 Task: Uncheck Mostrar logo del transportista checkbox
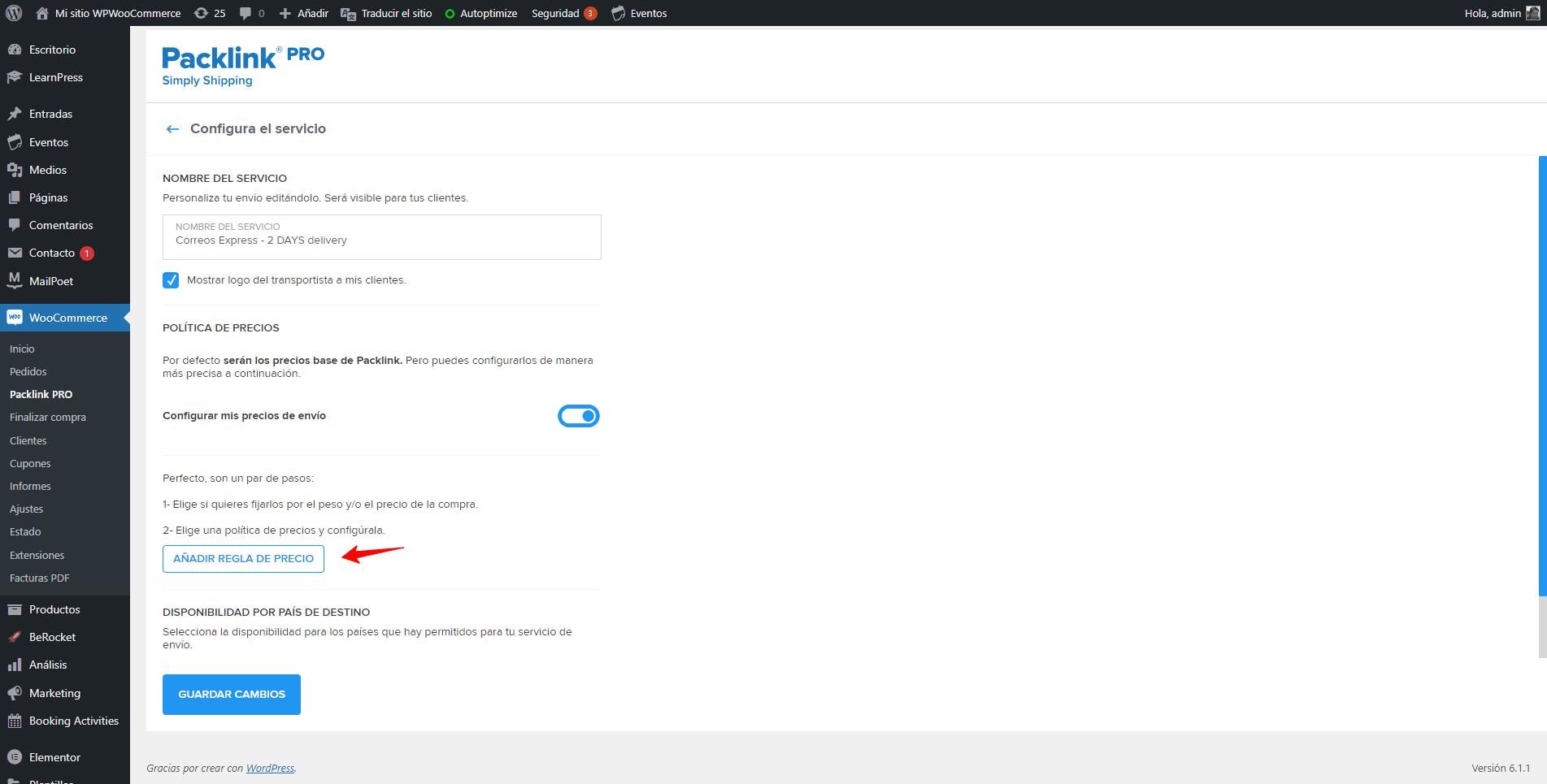[x=171, y=280]
